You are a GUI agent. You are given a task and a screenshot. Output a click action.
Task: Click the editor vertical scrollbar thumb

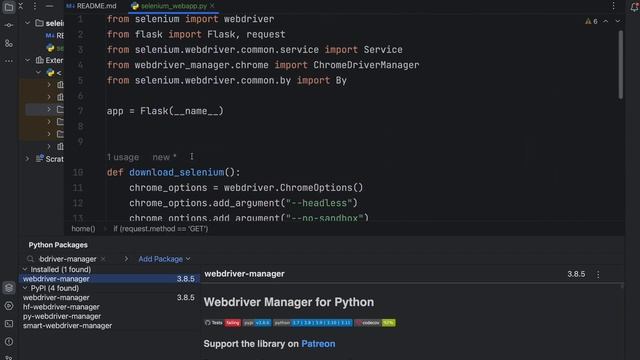pos(620,64)
